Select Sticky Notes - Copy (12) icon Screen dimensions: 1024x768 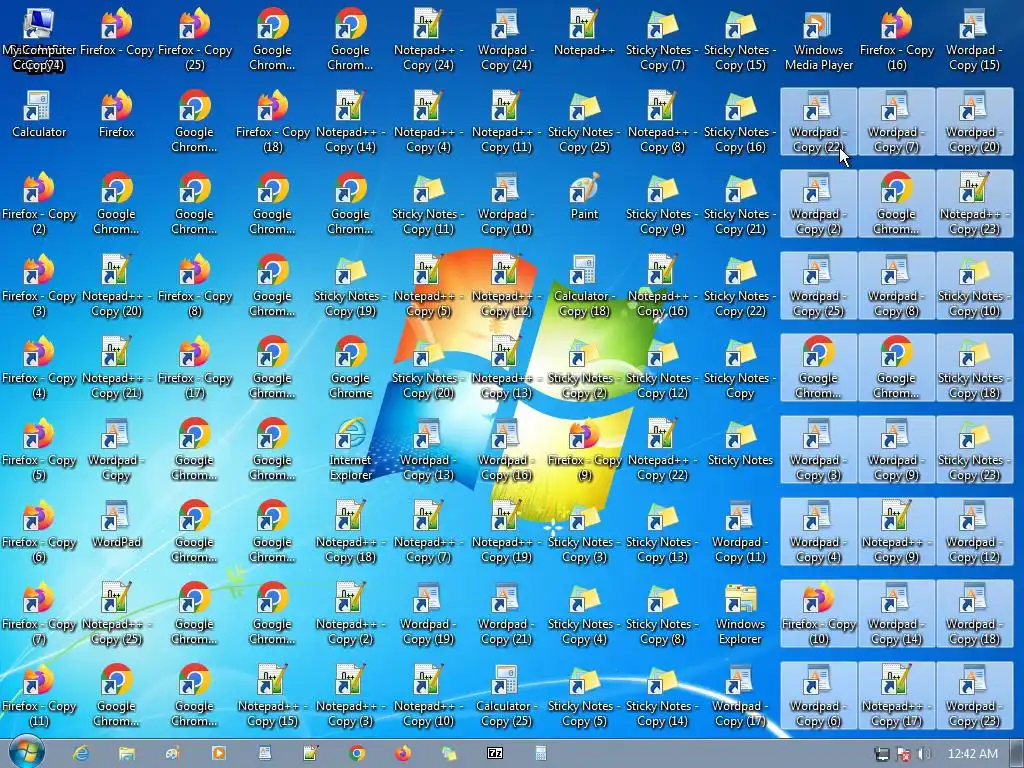[x=662, y=368]
